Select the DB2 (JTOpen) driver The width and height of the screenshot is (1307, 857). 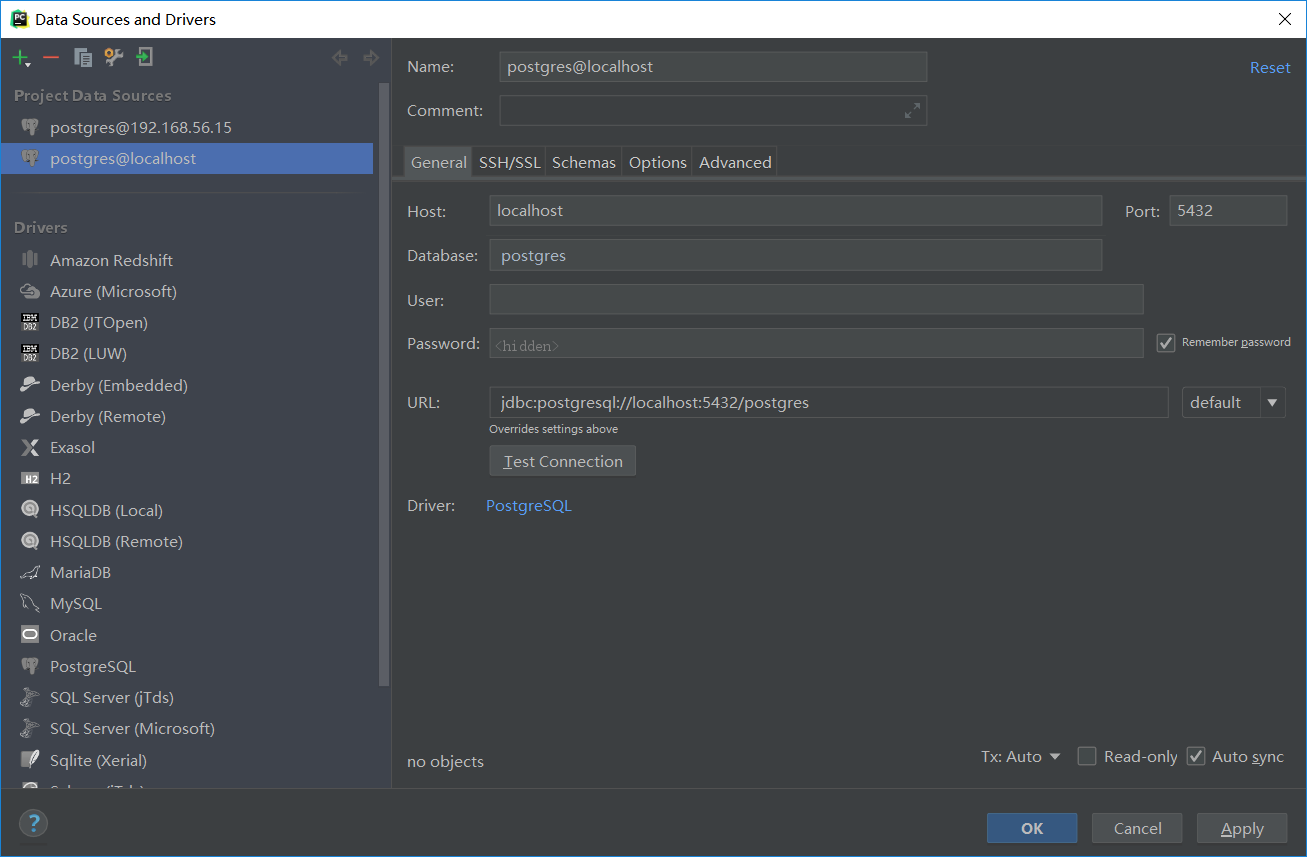(x=98, y=322)
